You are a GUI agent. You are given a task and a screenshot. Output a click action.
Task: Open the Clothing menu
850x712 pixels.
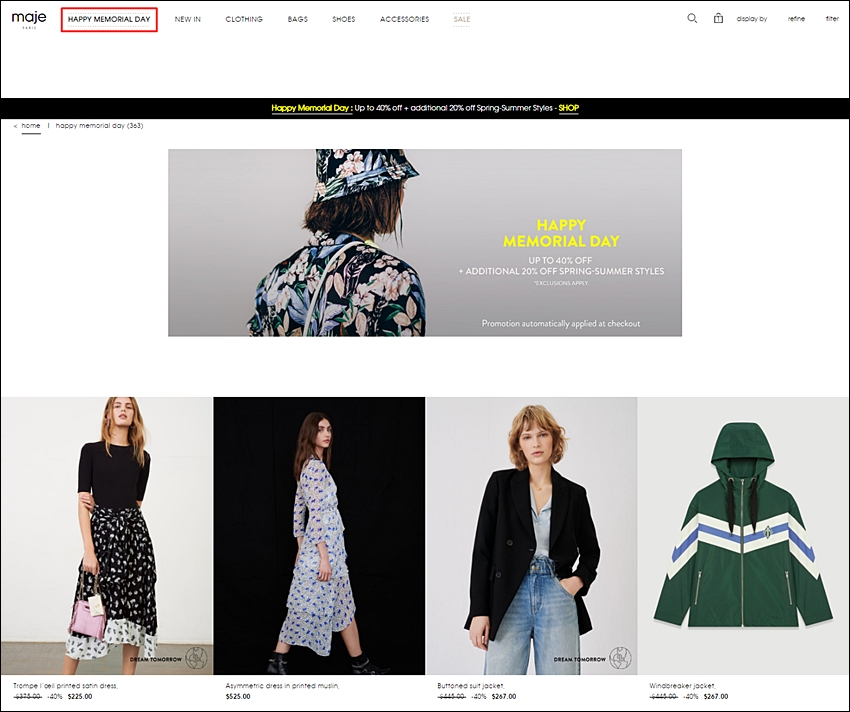[x=244, y=20]
